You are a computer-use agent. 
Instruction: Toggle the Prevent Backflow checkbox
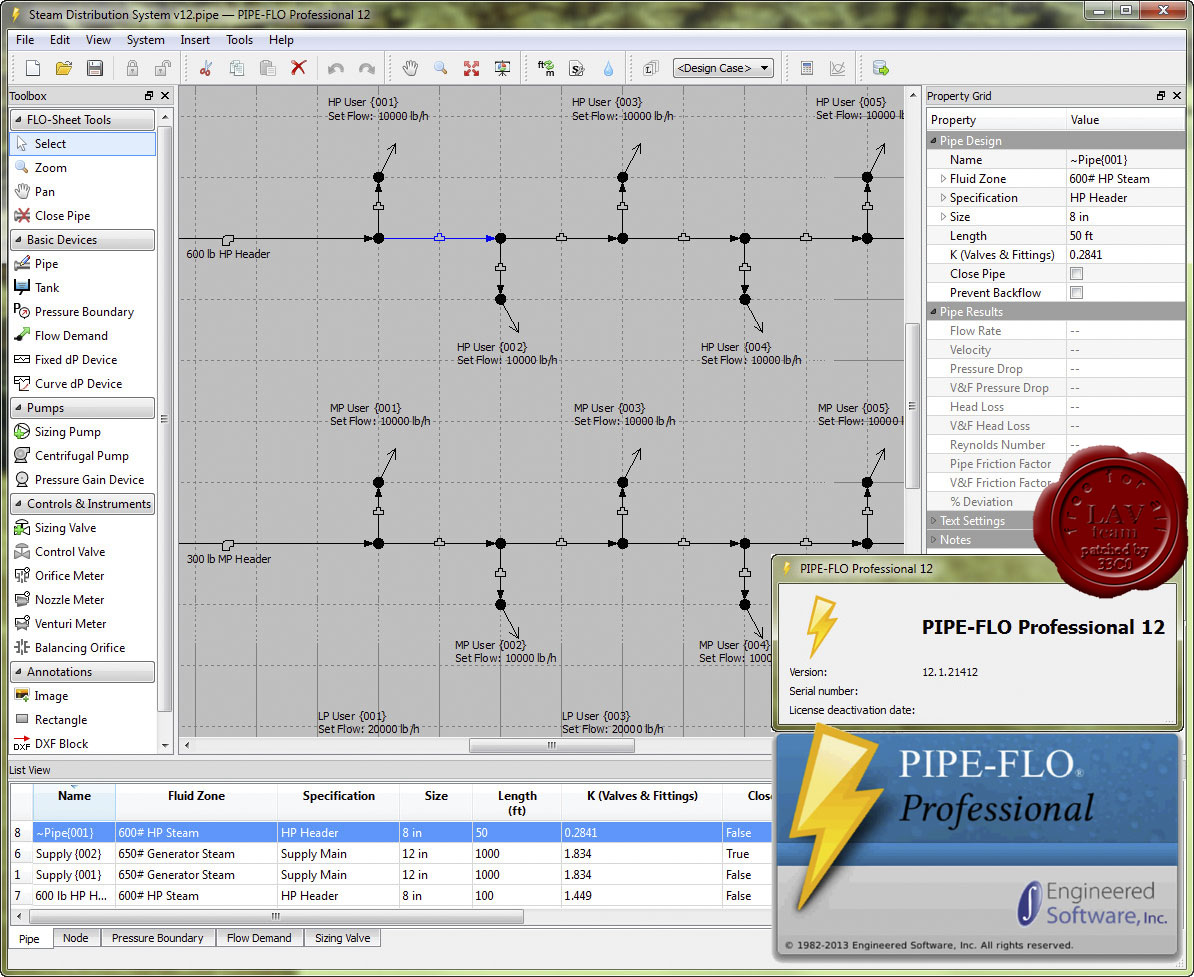tap(1076, 292)
